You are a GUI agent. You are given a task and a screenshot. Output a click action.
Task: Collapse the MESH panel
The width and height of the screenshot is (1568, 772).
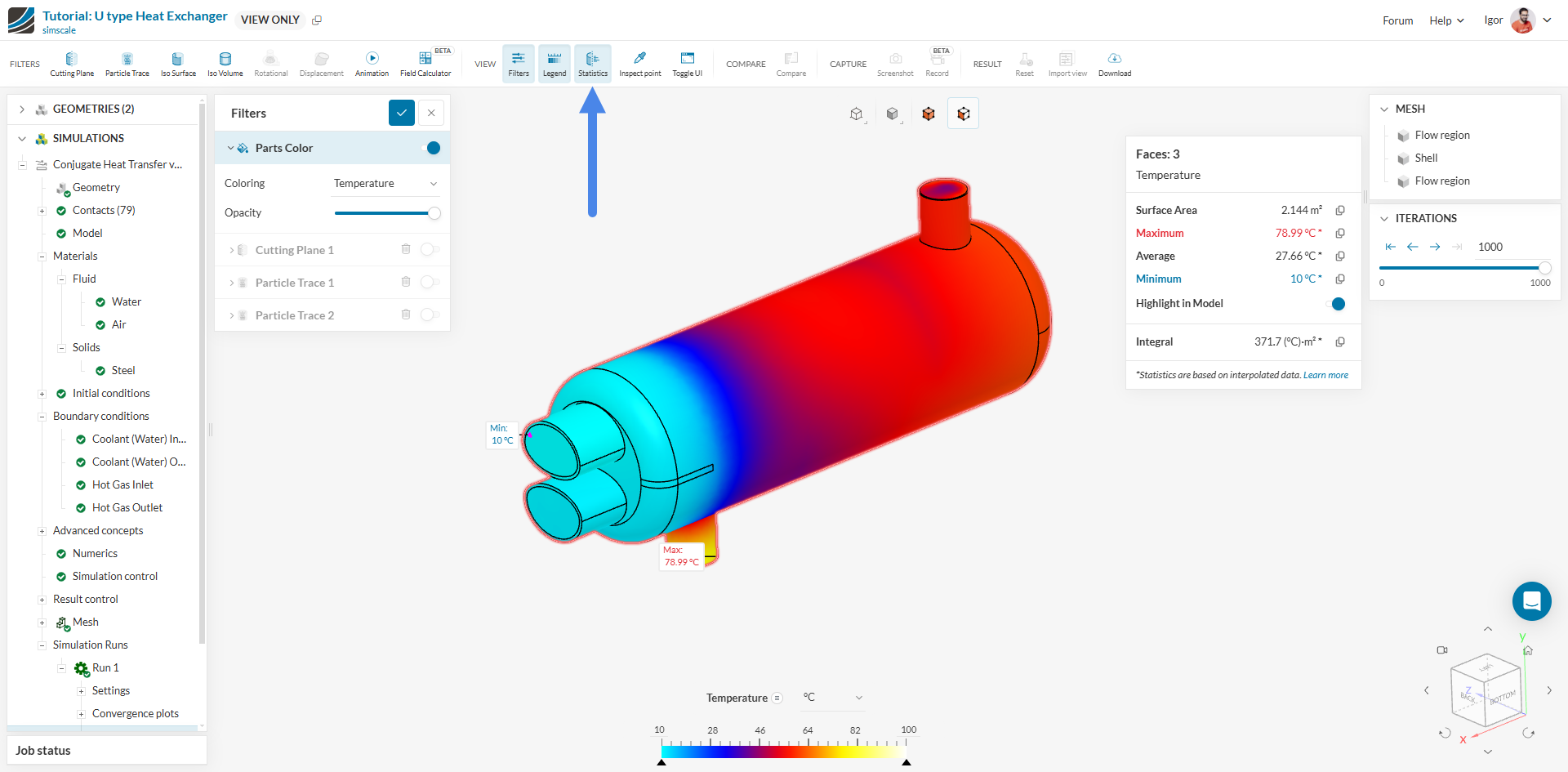(1384, 109)
